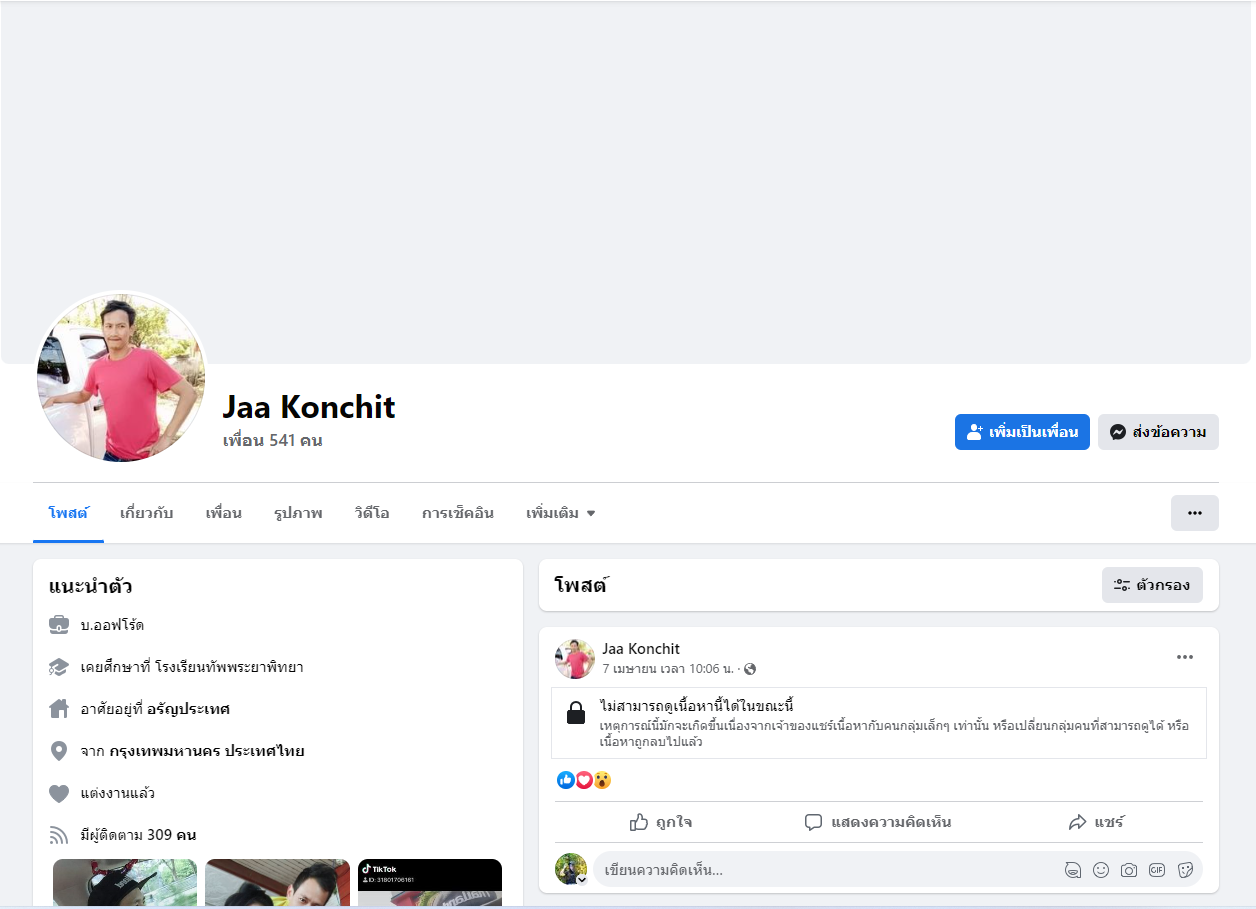Switch to the เพื่อน tab
This screenshot has height=909, width=1256.
click(x=223, y=513)
